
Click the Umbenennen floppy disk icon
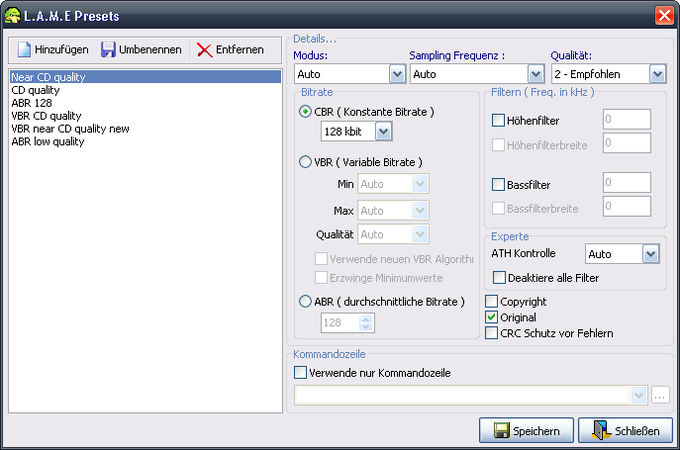108,49
